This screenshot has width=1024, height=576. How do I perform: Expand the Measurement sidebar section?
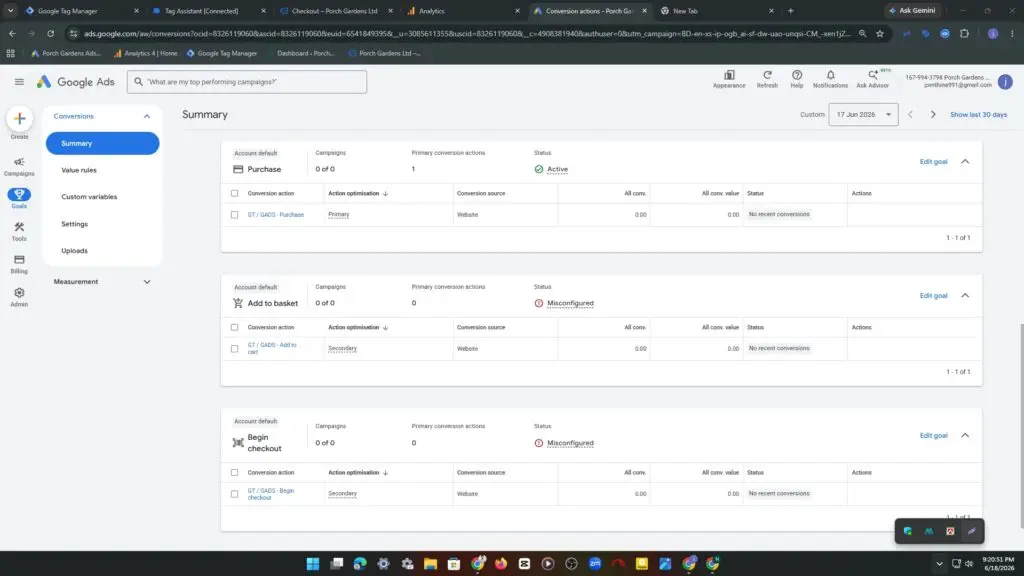[147, 281]
